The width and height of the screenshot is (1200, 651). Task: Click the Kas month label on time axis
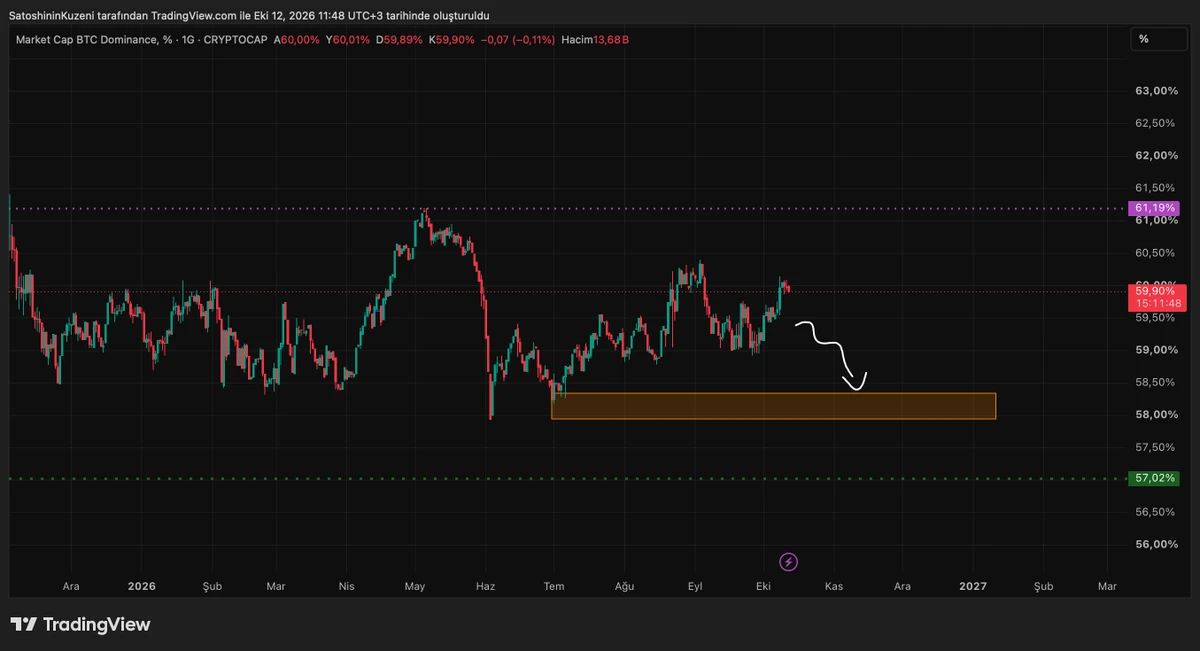coord(834,586)
